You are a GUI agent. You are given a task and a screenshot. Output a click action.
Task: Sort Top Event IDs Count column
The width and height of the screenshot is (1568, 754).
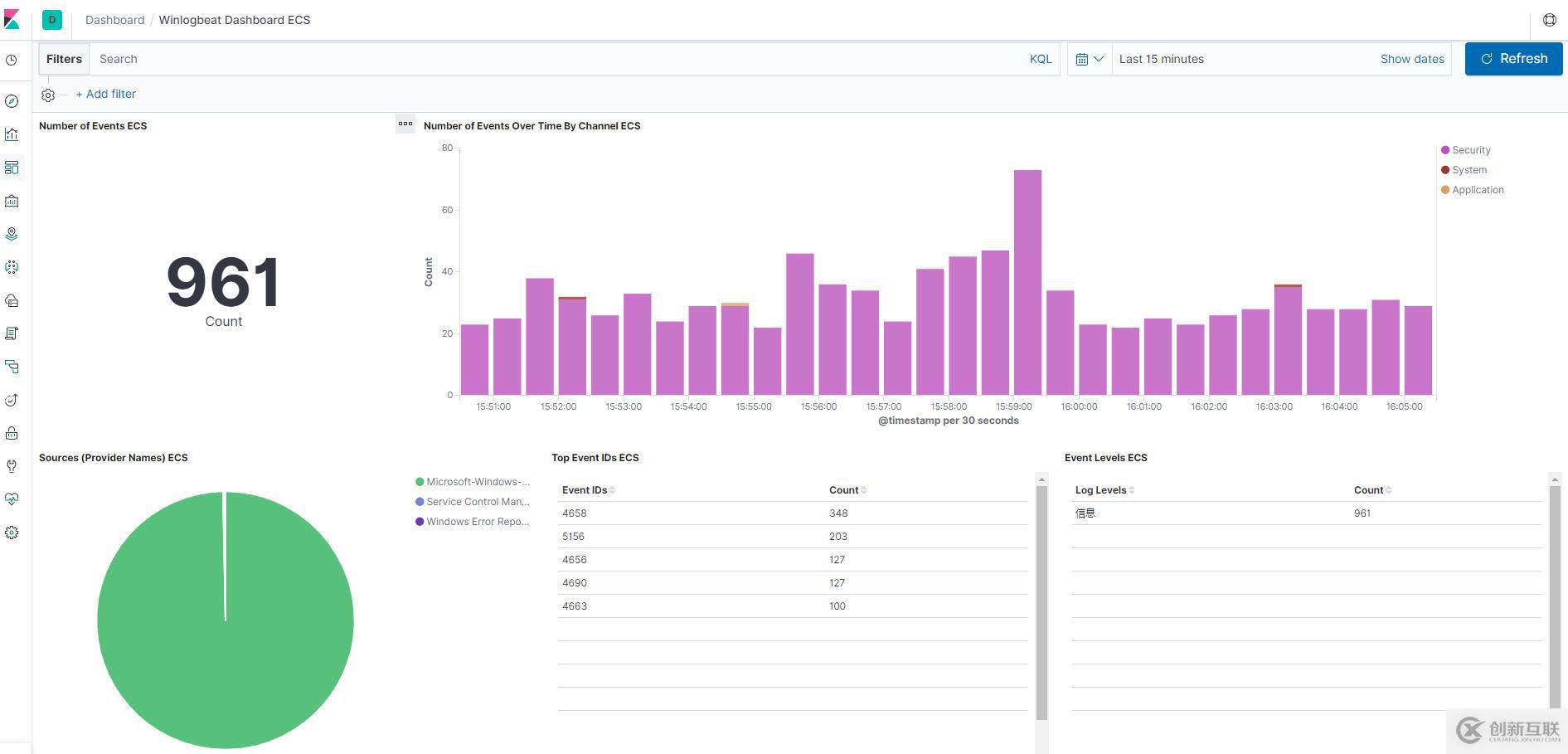pos(848,490)
